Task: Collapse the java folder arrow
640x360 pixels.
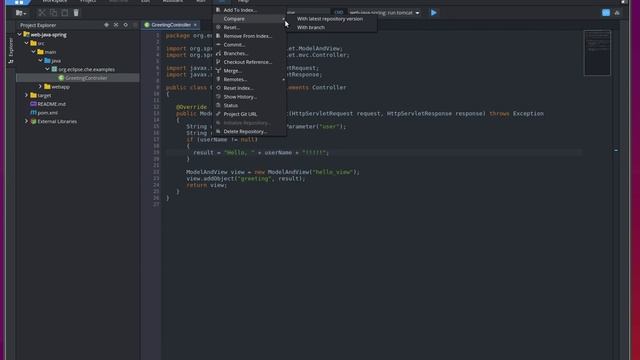Action: click(x=40, y=60)
